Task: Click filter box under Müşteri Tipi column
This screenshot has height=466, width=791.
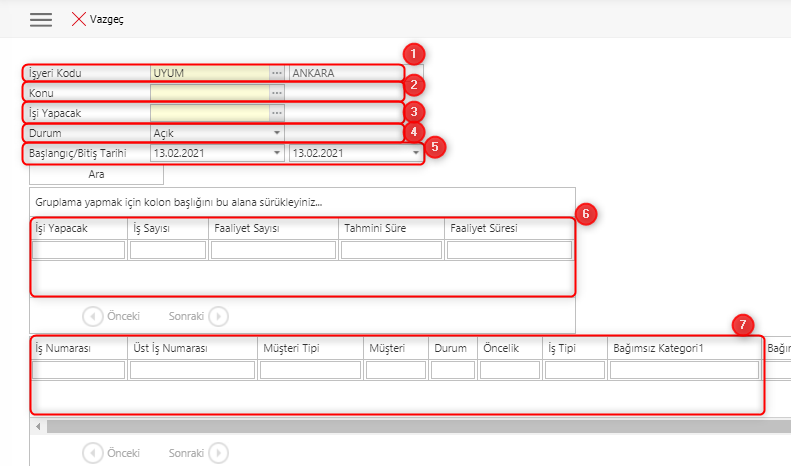Action: click(309, 370)
